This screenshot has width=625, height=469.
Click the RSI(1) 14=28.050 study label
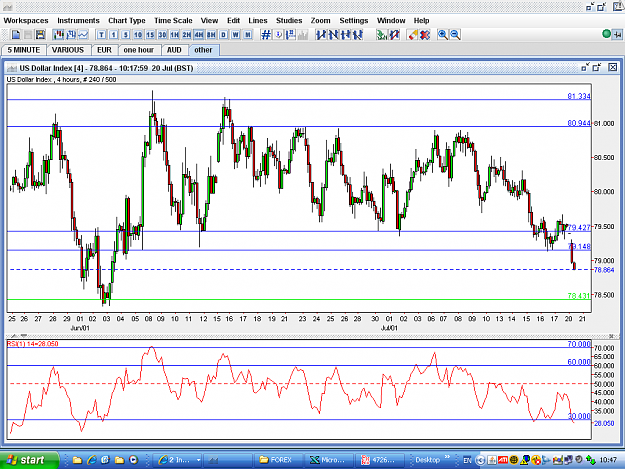click(x=33, y=343)
